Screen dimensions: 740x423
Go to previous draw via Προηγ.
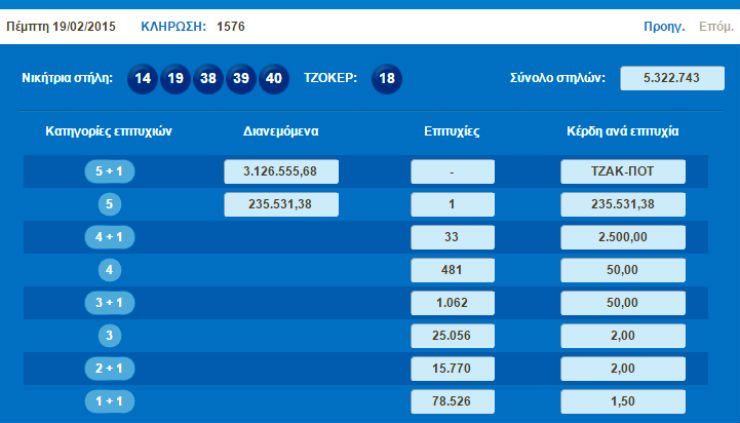[664, 26]
